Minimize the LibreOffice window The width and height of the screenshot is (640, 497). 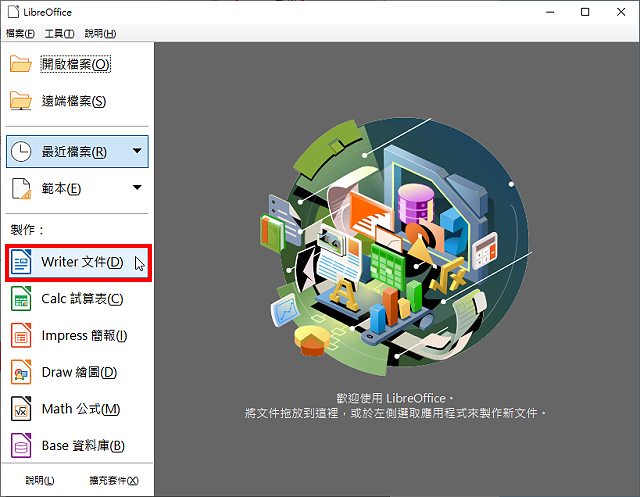point(550,12)
